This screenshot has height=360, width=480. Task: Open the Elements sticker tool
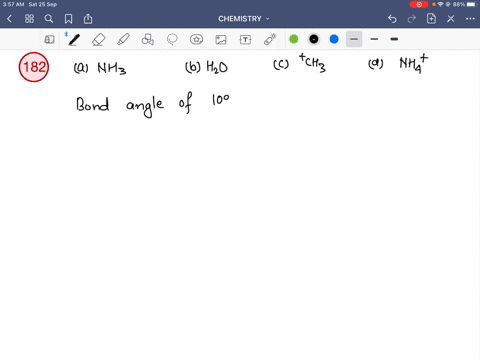point(196,40)
